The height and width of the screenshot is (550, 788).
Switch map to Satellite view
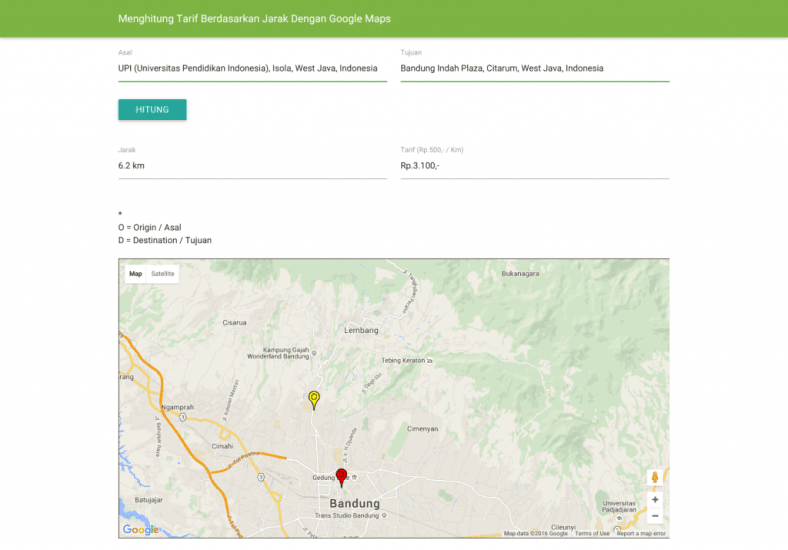point(162,274)
